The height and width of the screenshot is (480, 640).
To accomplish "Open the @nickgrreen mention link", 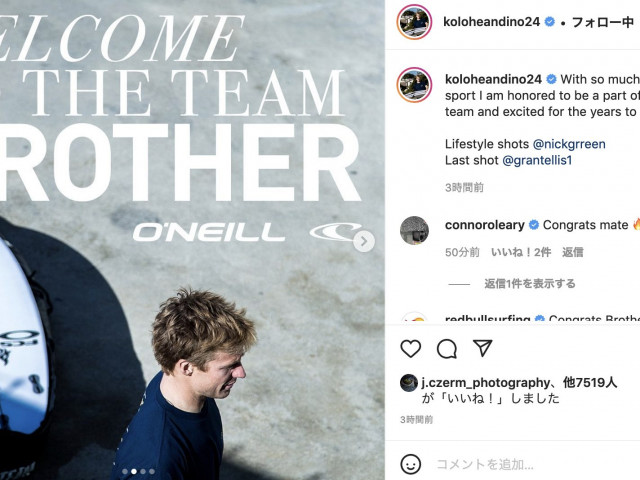I will click(x=569, y=144).
